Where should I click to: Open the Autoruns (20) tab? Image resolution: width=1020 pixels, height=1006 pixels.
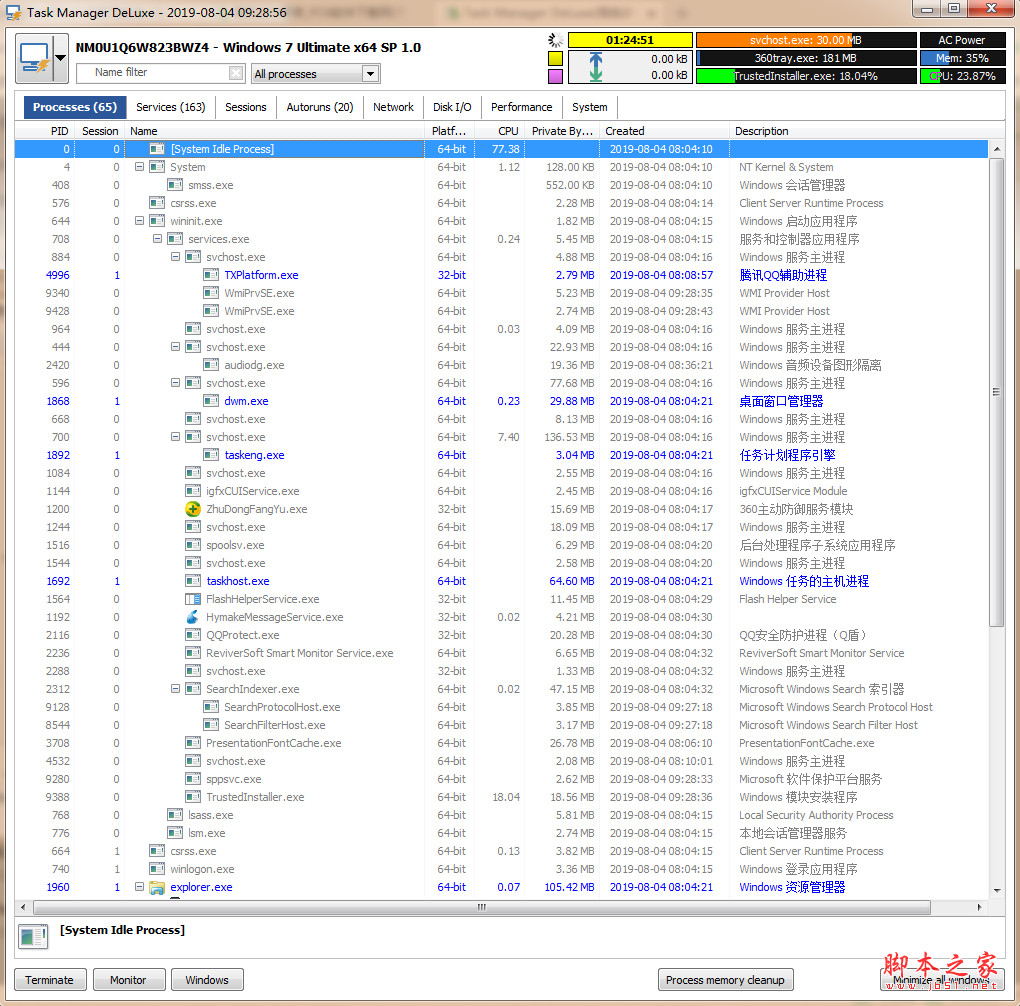pyautogui.click(x=319, y=107)
